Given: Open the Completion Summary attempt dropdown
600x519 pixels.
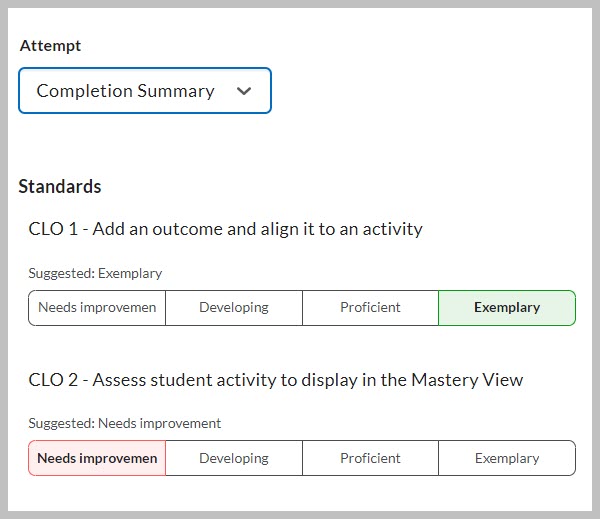Looking at the screenshot, I should point(145,91).
